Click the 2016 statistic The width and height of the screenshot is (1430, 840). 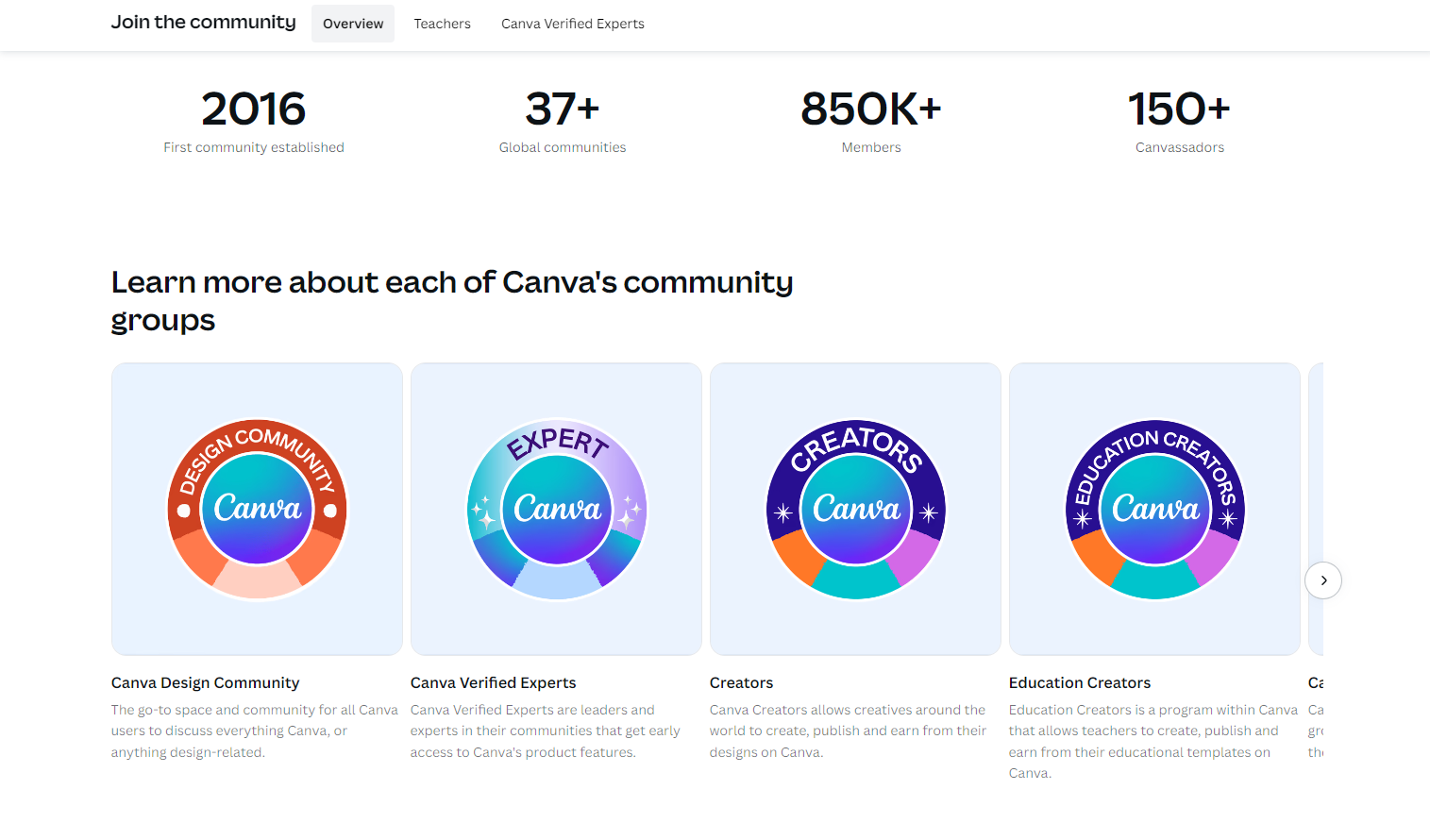click(254, 109)
